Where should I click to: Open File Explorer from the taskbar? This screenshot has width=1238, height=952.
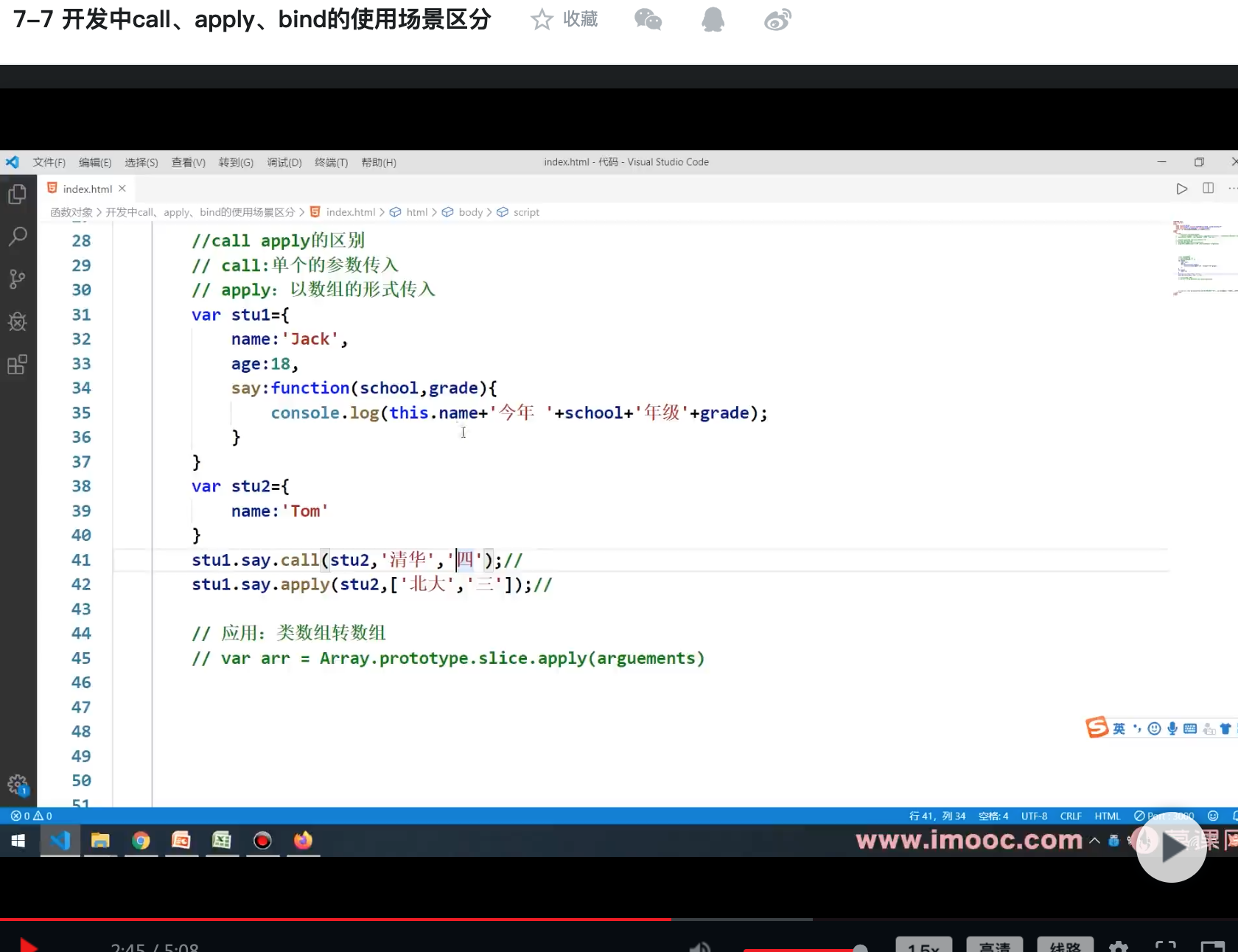100,841
